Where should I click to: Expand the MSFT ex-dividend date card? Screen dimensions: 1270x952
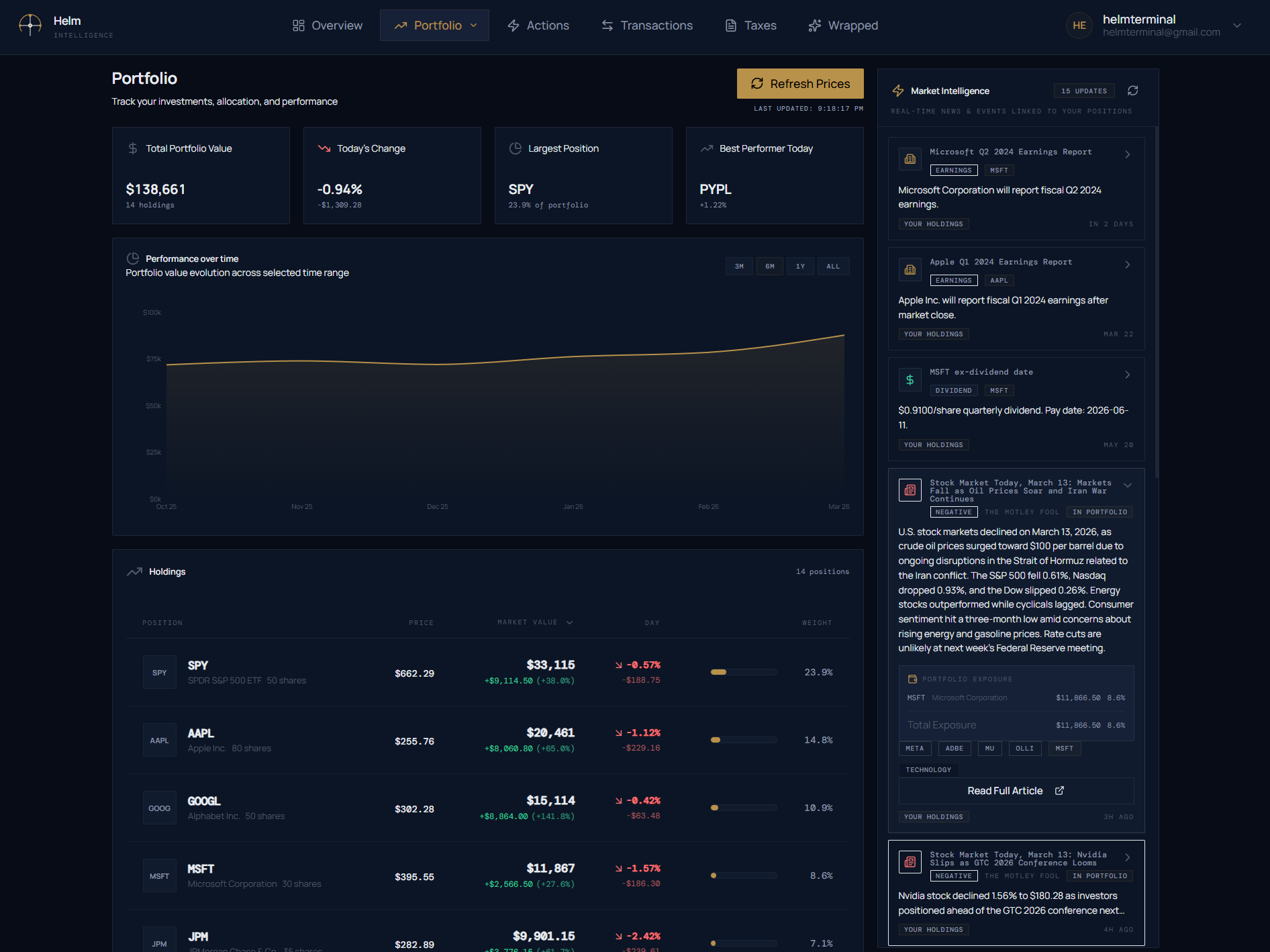[x=1128, y=375]
